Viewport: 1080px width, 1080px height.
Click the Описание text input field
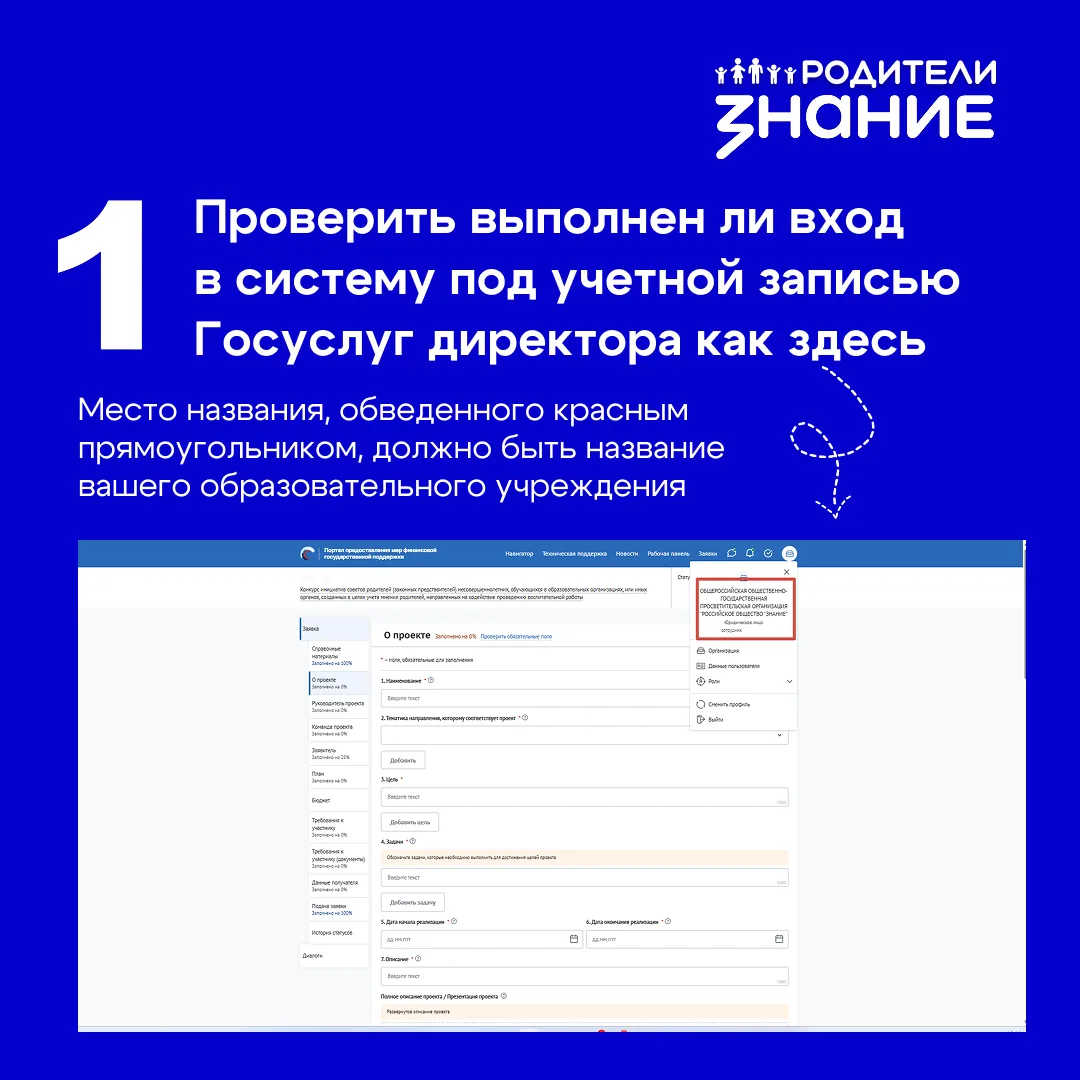coord(584,976)
